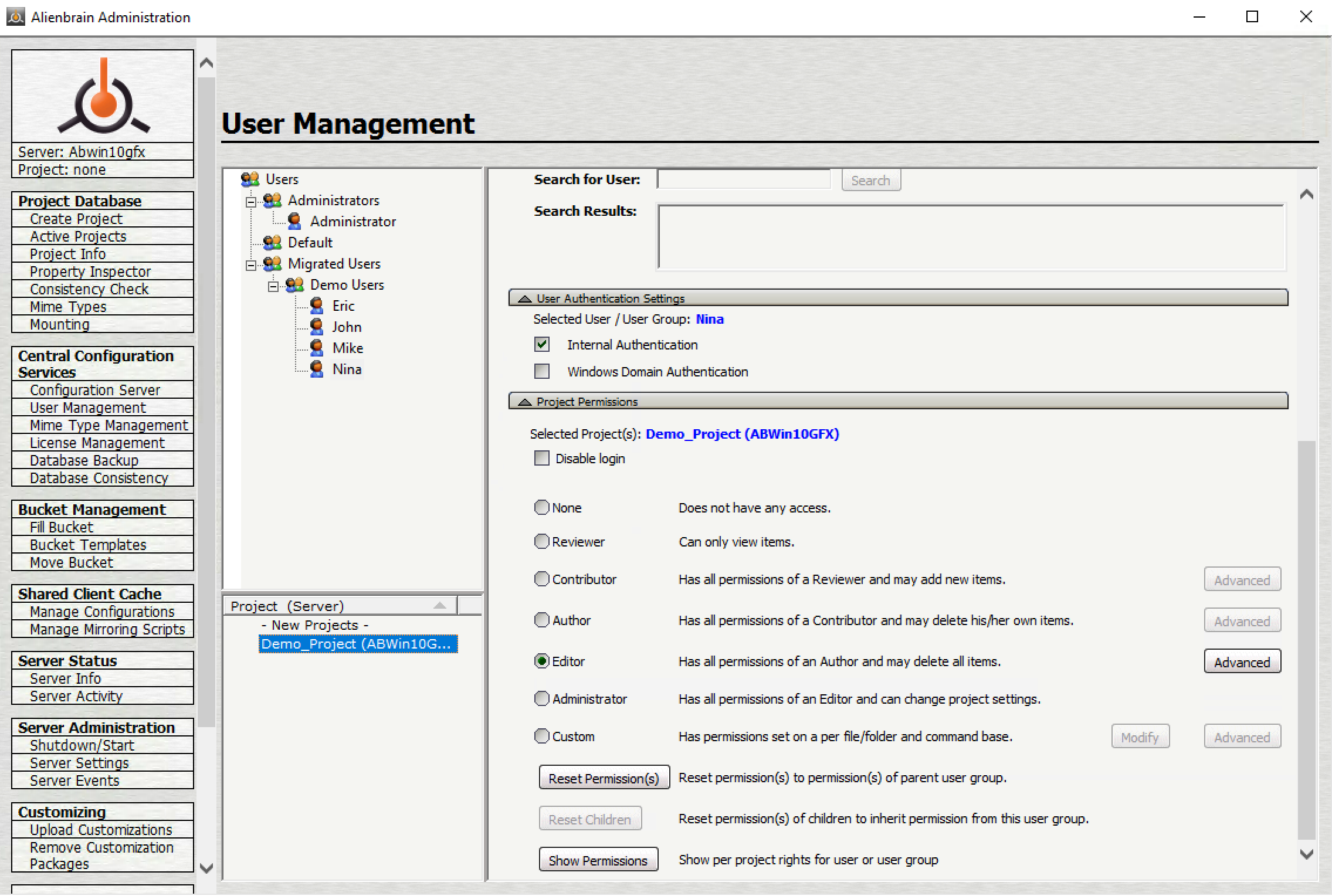Uncheck the Internal Authentication checkbox
This screenshot has width=1332, height=896.
(x=542, y=345)
